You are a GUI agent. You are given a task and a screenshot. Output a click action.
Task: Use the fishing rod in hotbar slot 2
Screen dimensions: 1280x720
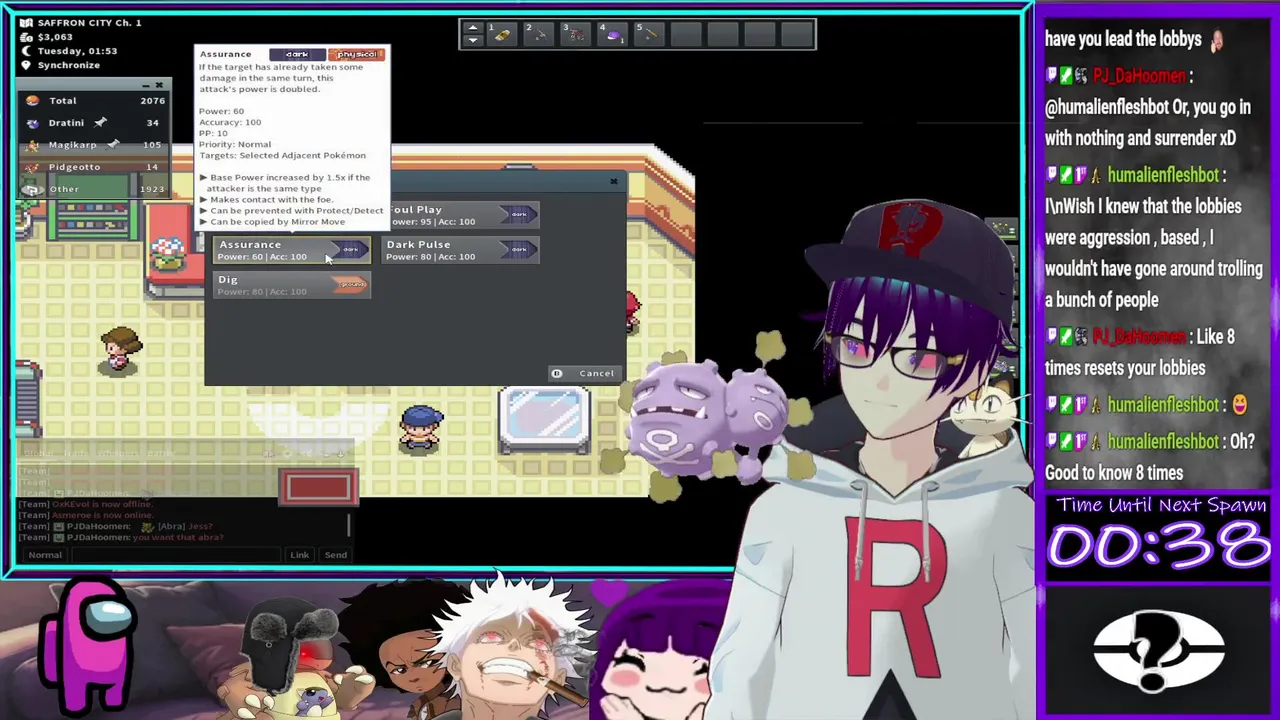click(539, 35)
